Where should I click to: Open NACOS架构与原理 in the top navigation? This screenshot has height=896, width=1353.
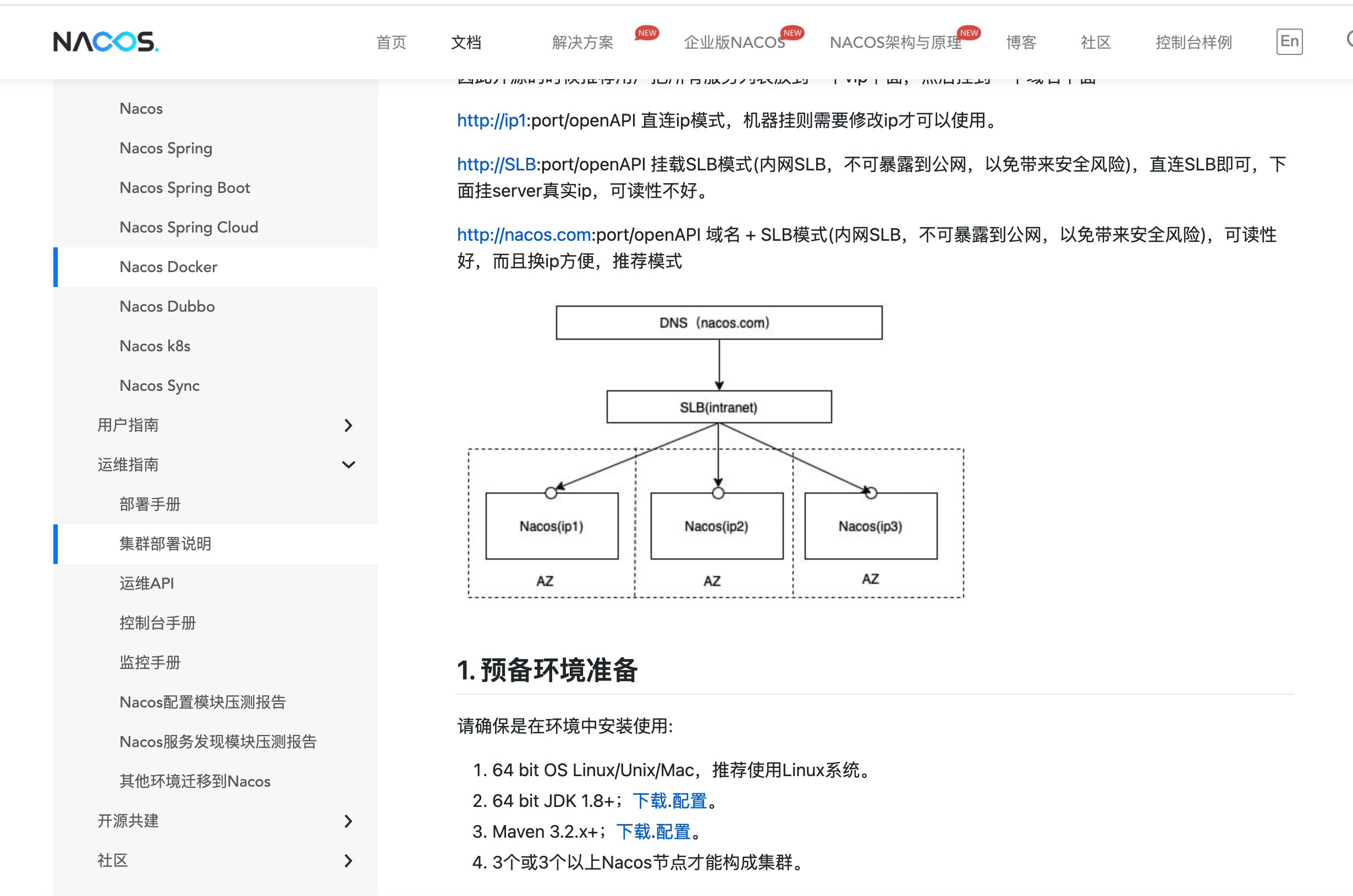[x=896, y=42]
